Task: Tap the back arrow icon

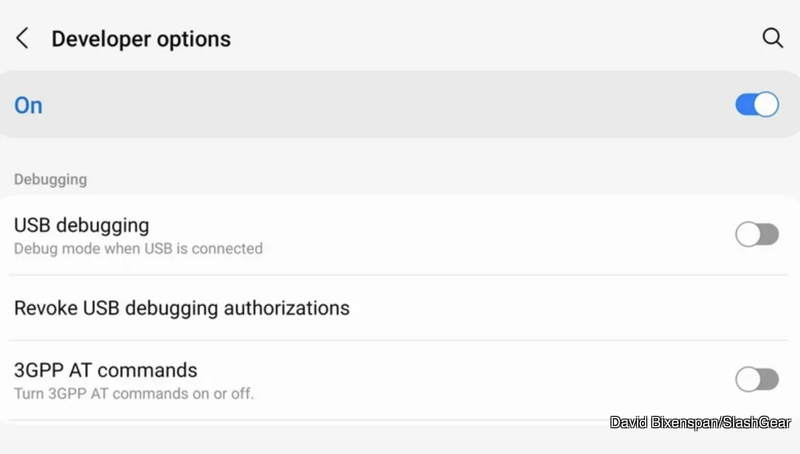Action: 22,39
